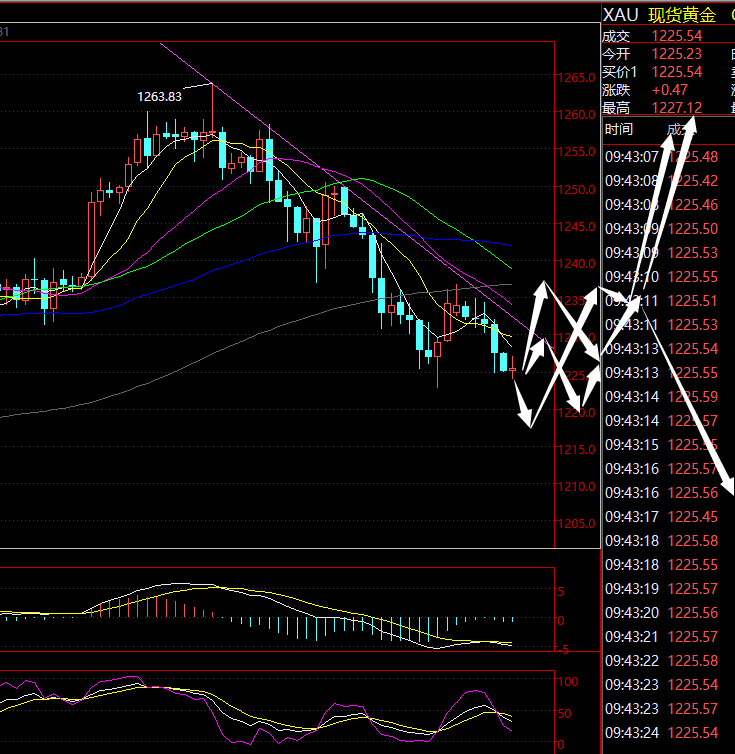Click the 50 label on KDJ axis
Image resolution: width=735 pixels, height=754 pixels.
tap(565, 714)
